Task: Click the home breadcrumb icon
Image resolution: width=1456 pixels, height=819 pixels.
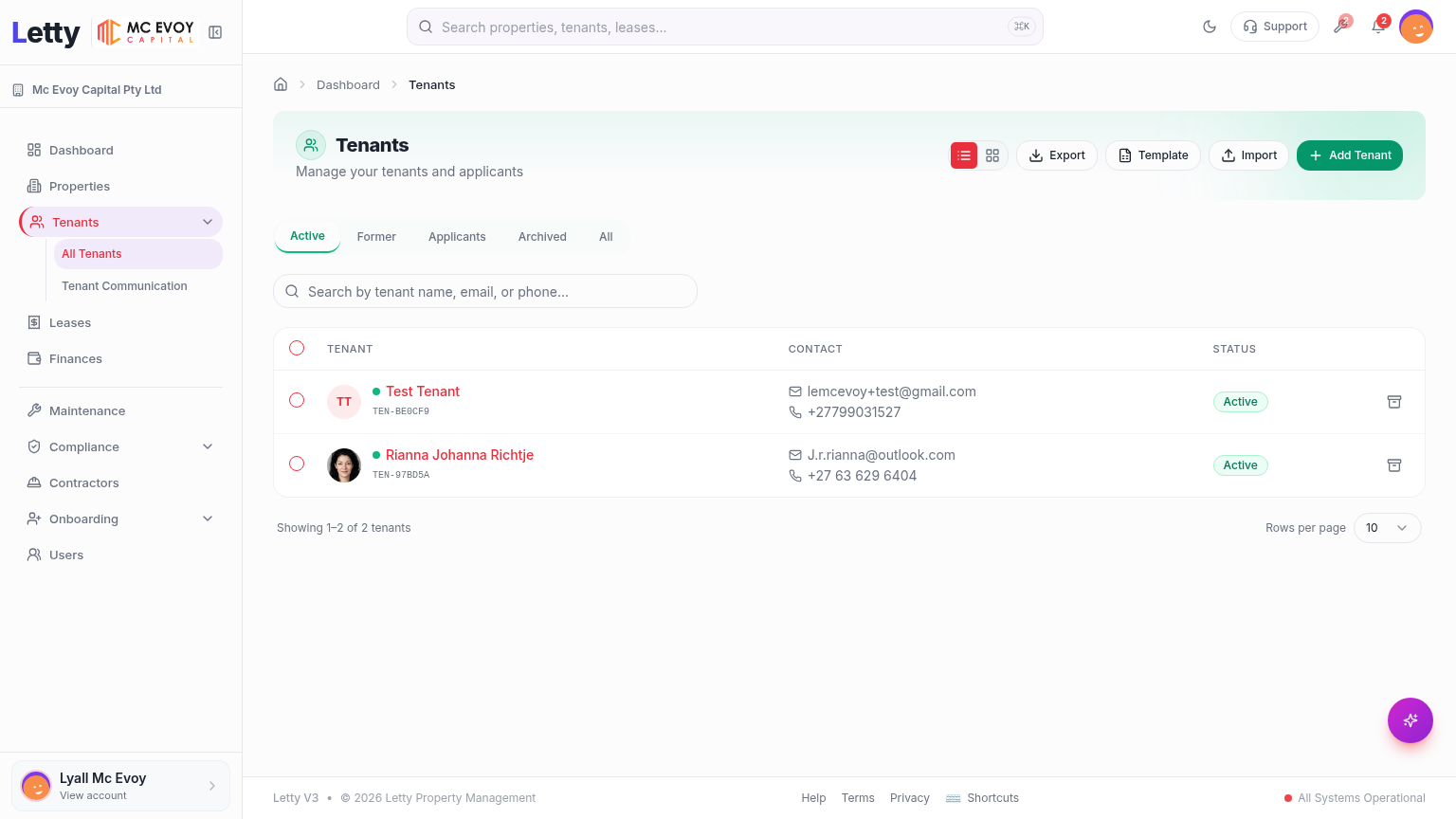Action: (281, 84)
